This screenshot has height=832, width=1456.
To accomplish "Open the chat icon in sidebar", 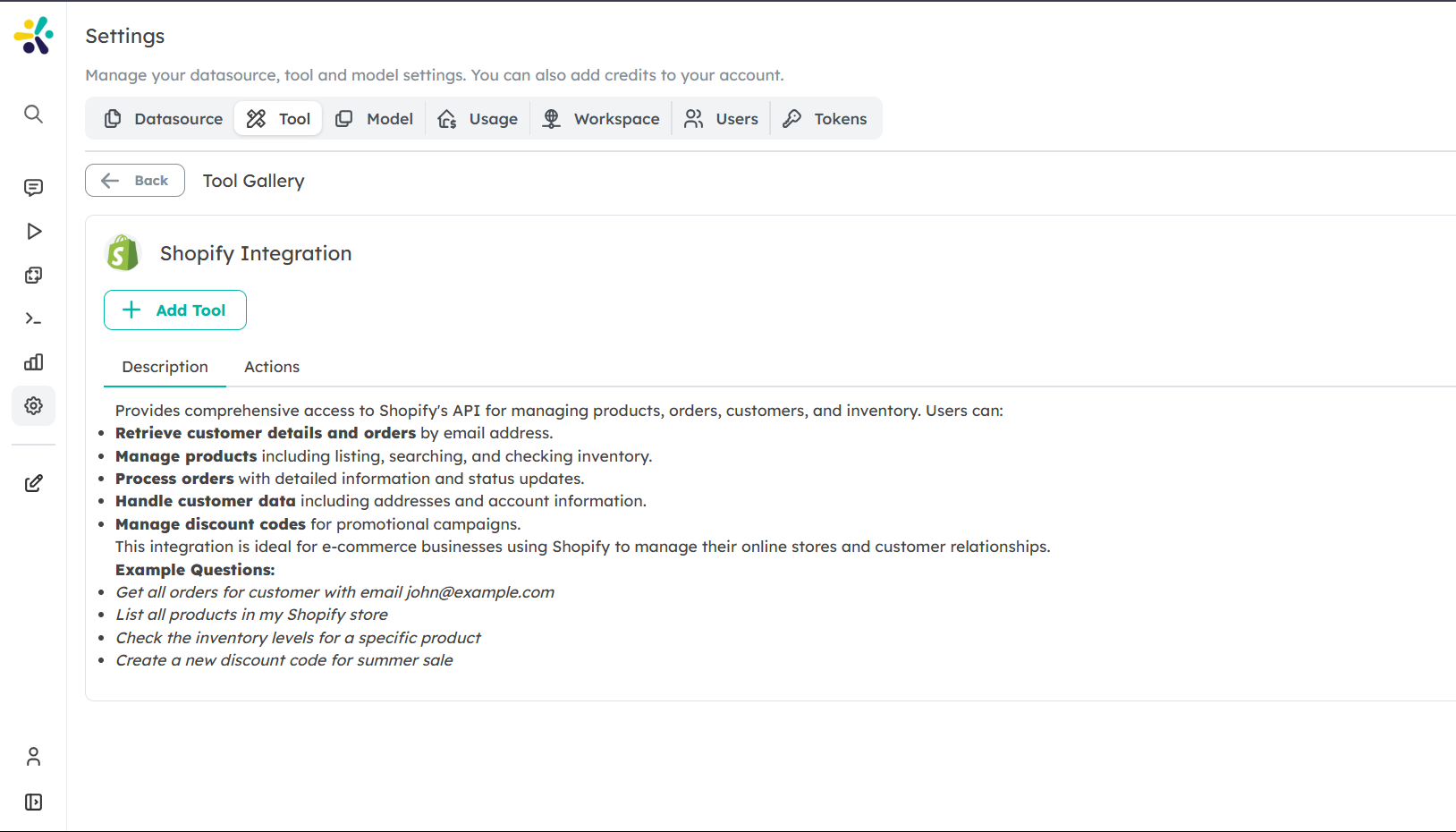I will click(33, 188).
